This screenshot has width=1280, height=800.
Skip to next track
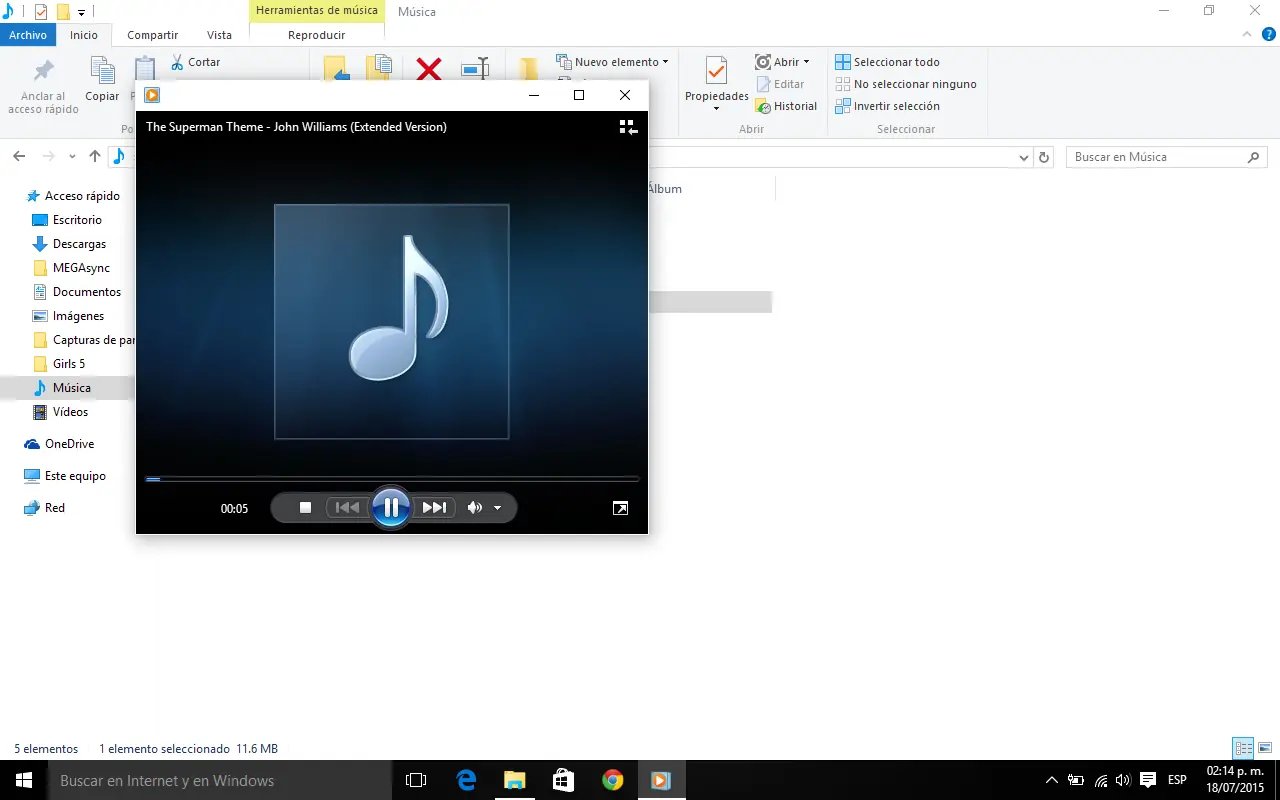pos(434,508)
